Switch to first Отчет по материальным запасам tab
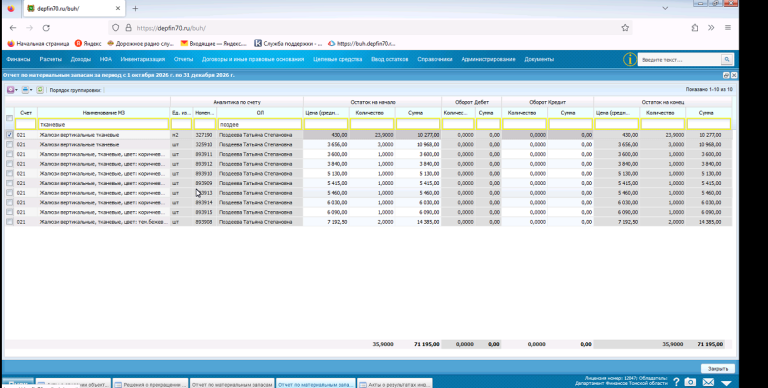768x388 pixels. [232, 385]
